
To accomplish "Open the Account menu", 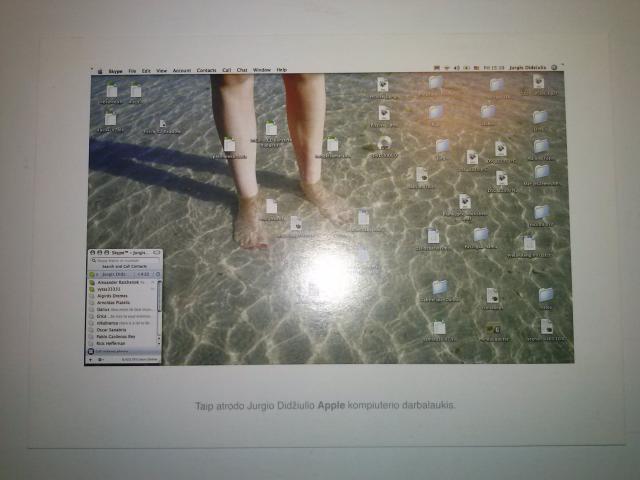I will click(181, 70).
